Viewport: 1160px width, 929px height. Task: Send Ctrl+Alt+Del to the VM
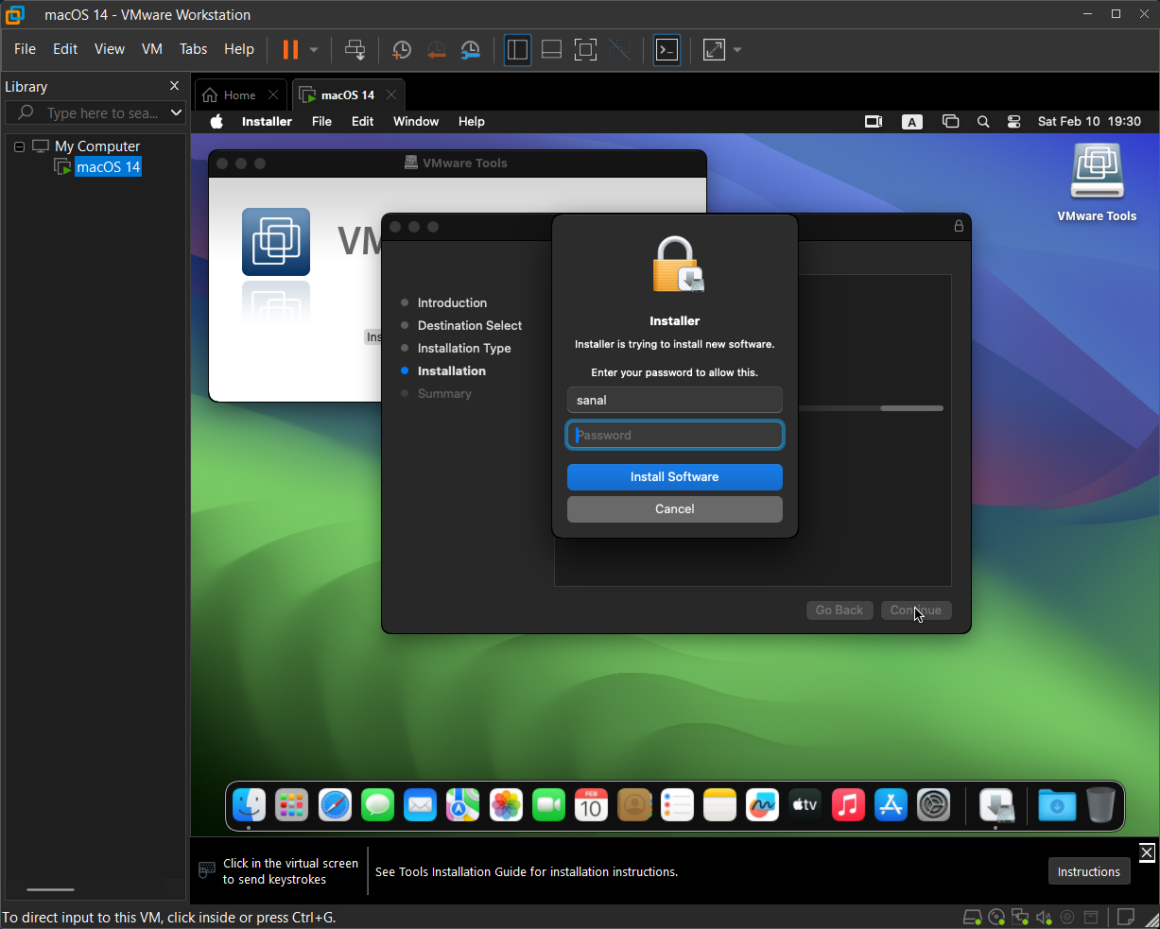[355, 50]
